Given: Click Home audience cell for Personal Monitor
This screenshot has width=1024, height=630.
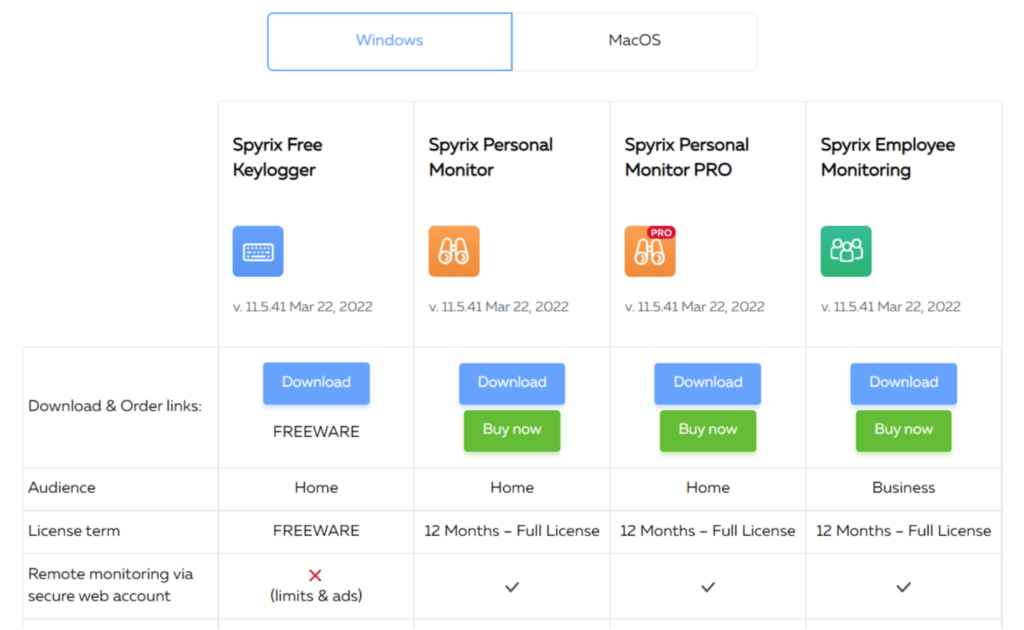Looking at the screenshot, I should (x=512, y=488).
